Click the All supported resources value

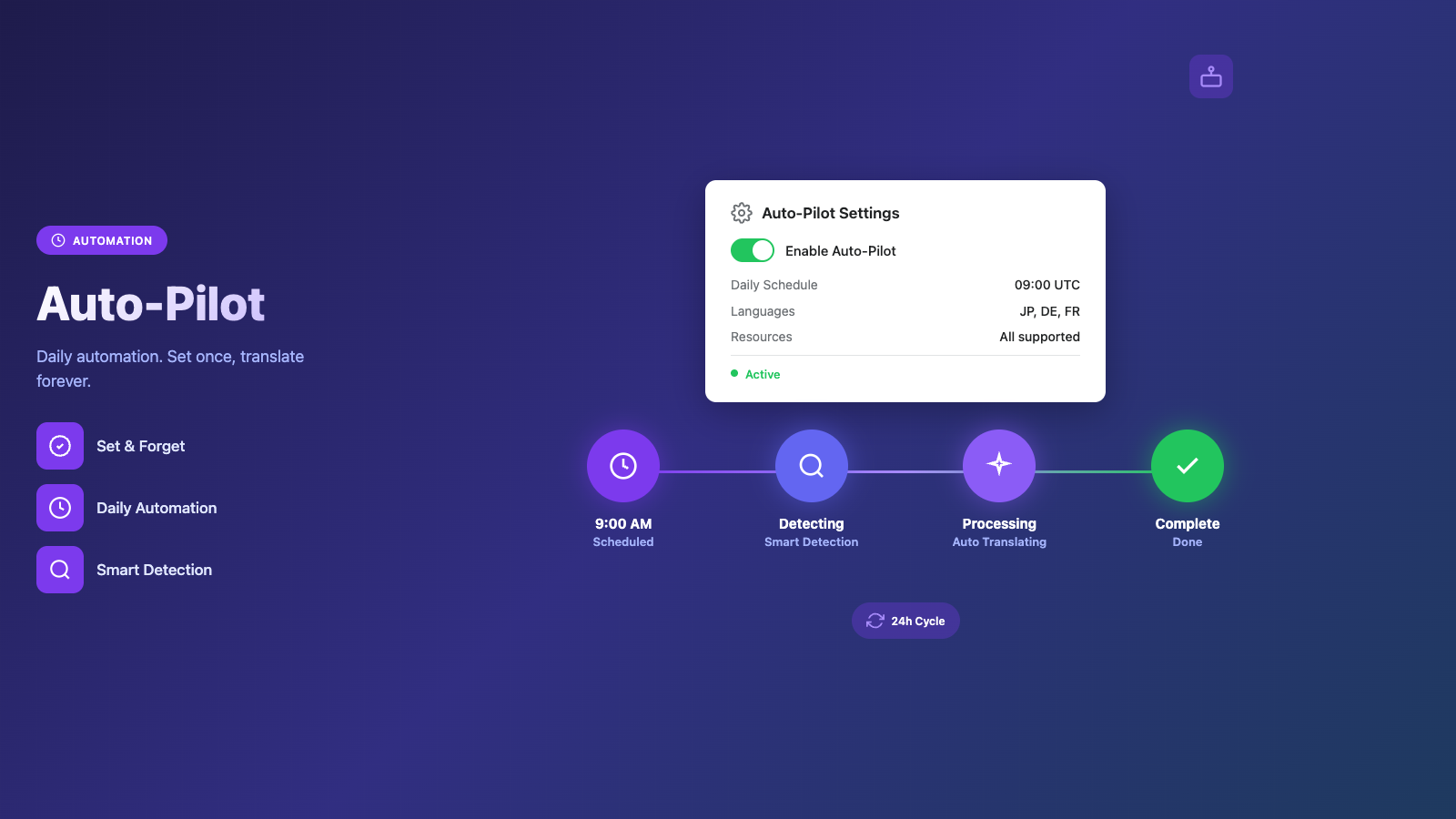tap(1039, 337)
